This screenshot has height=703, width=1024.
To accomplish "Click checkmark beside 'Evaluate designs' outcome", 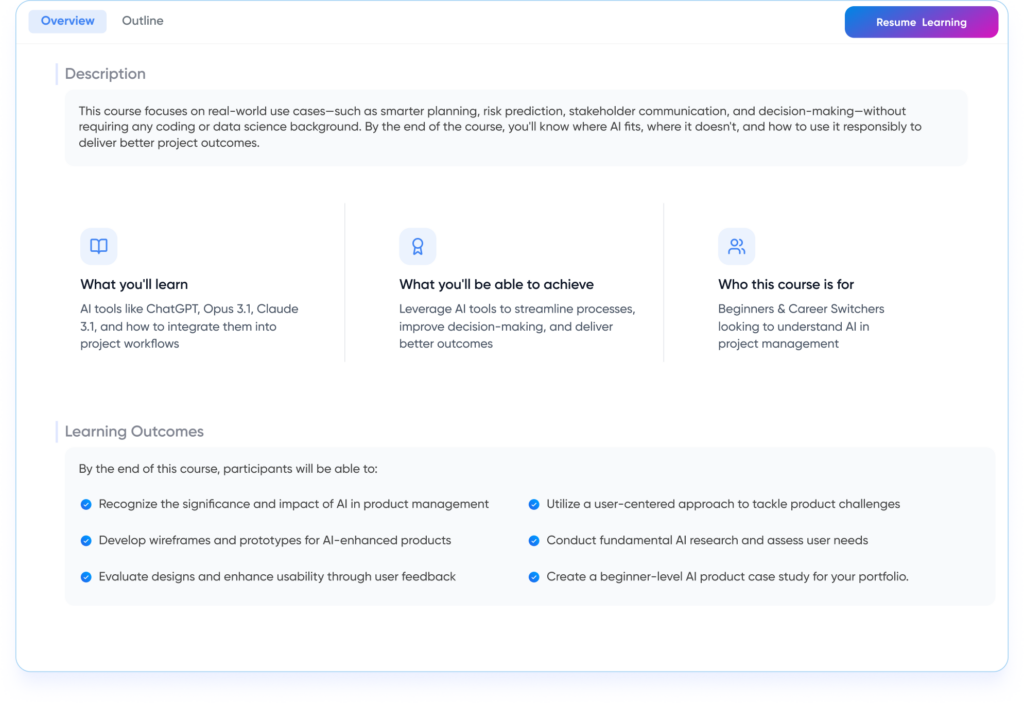I will (x=86, y=577).
